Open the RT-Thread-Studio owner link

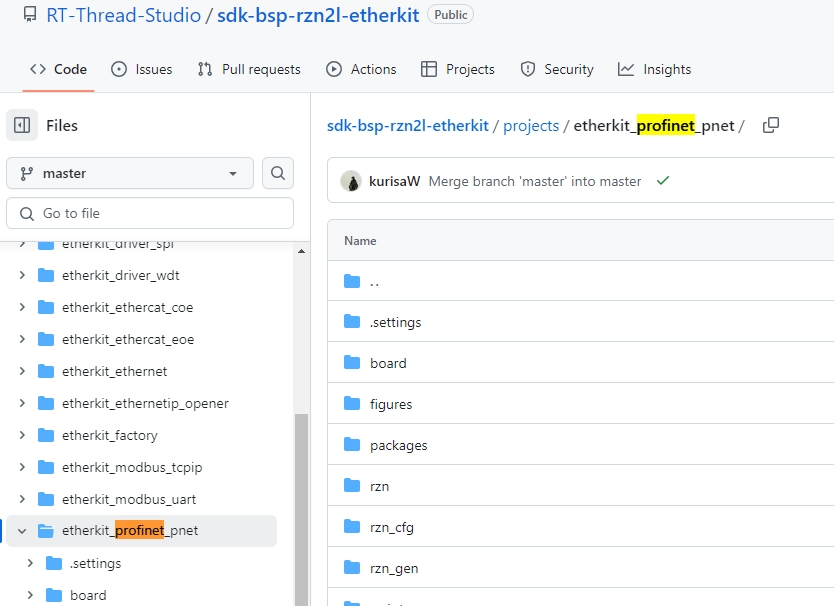click(x=123, y=15)
